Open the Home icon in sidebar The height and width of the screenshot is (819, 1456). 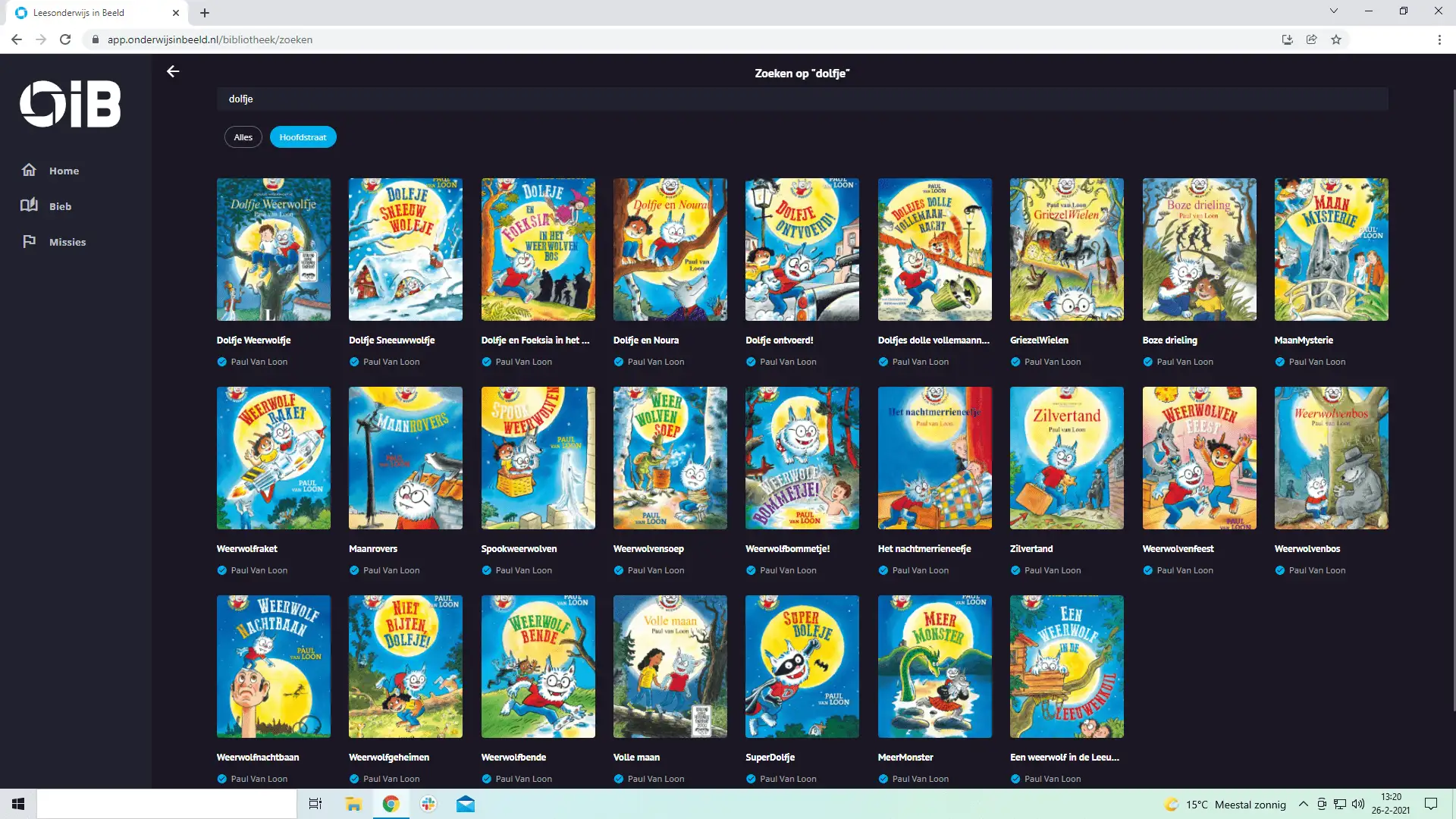(29, 170)
